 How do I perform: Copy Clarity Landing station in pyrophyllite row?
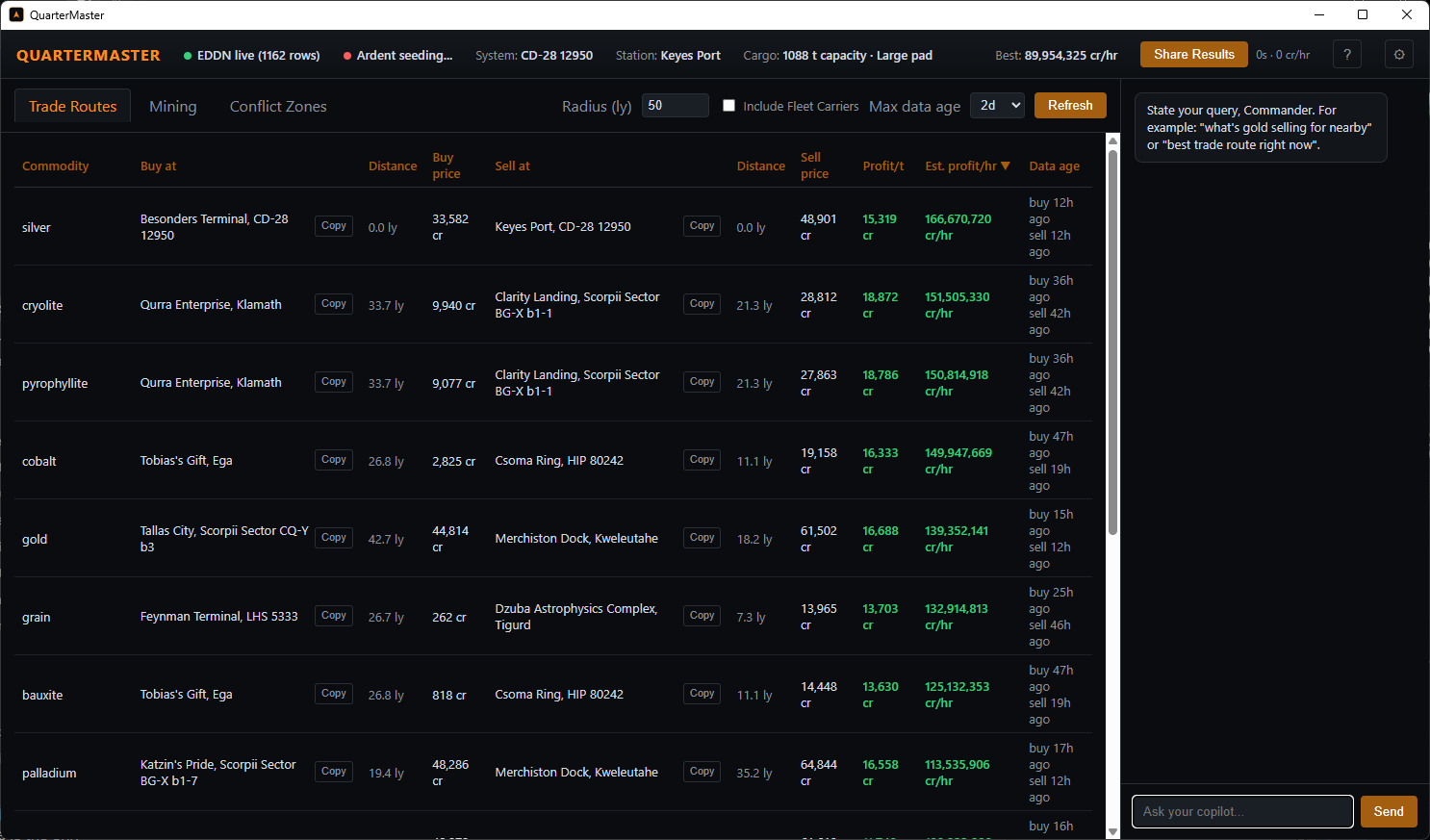tap(702, 382)
